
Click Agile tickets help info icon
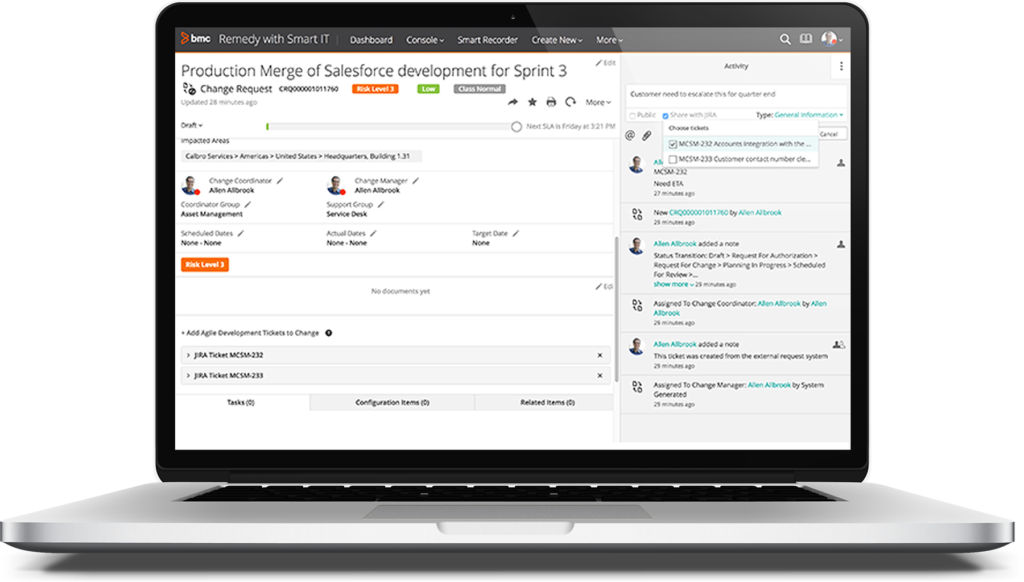(x=328, y=333)
